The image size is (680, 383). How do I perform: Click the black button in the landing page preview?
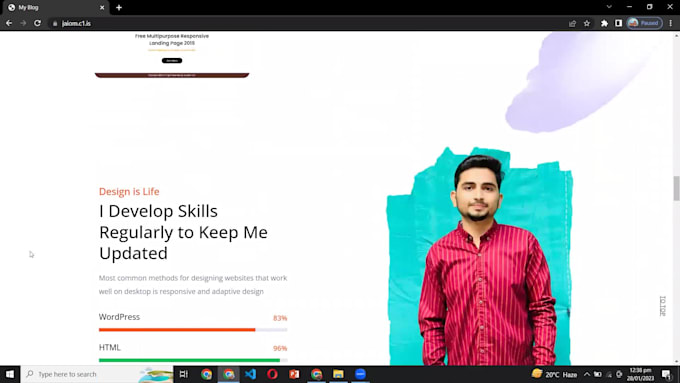[172, 60]
